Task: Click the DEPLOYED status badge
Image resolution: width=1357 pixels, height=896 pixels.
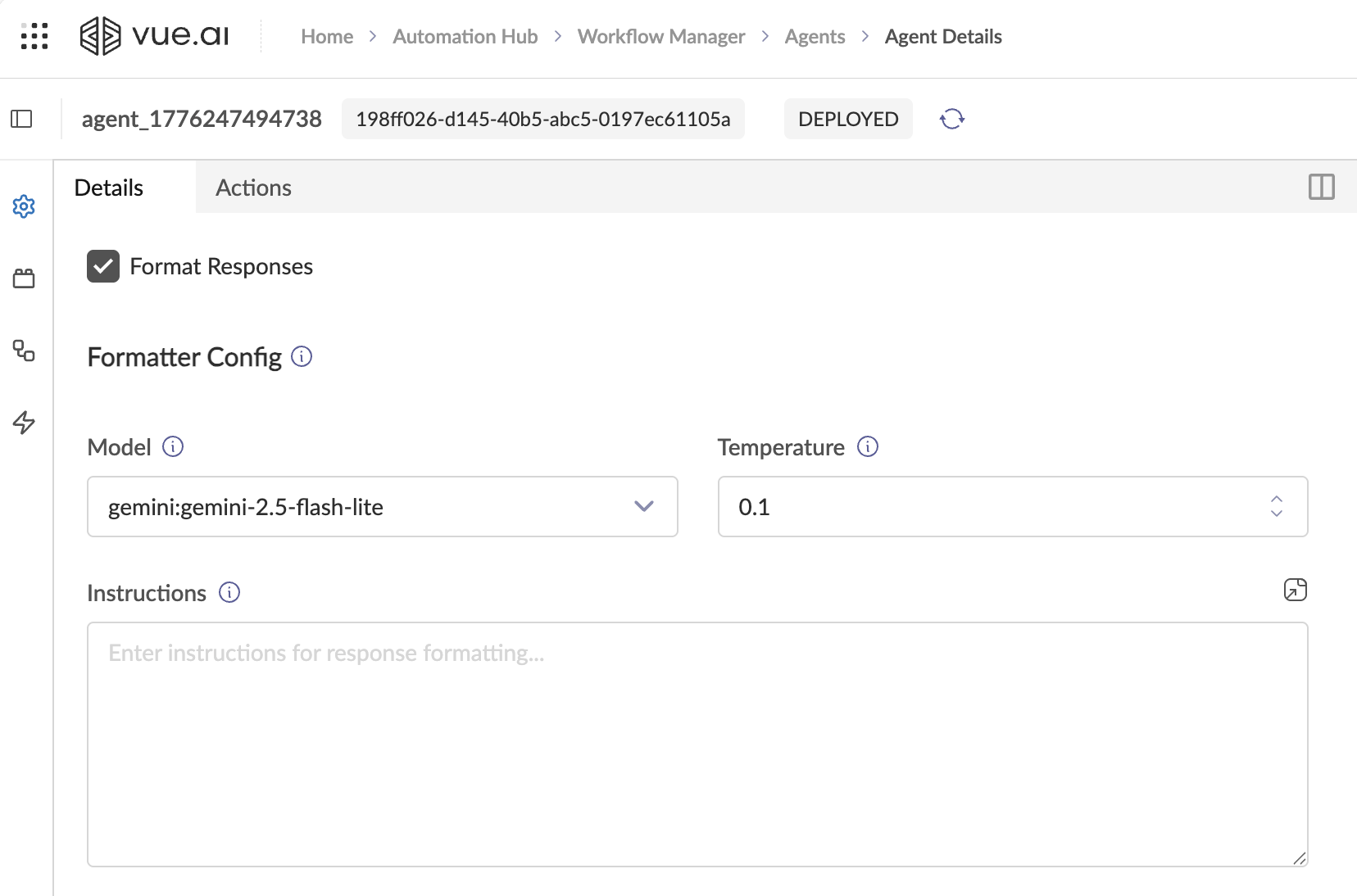Action: pos(848,119)
